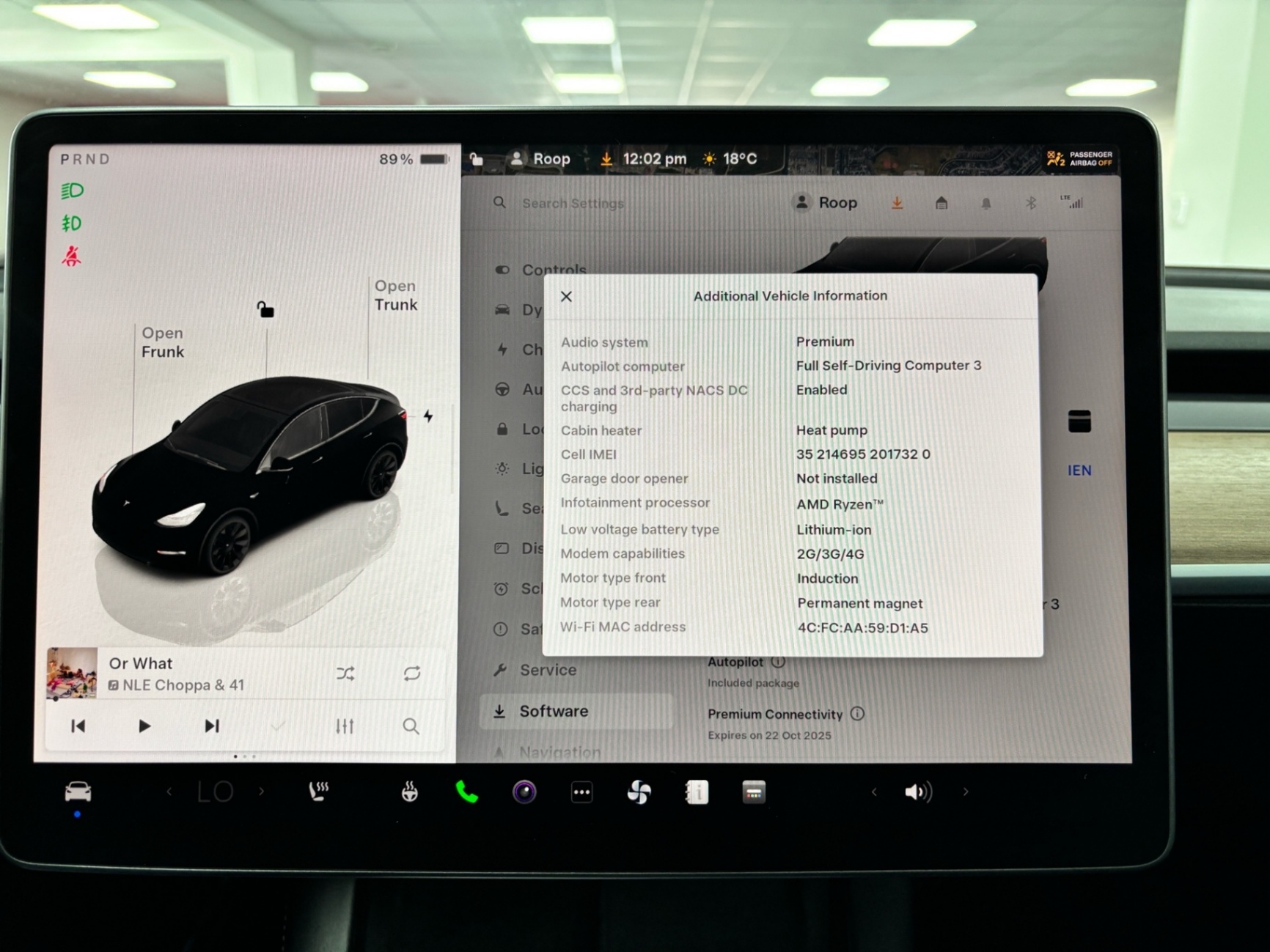This screenshot has width=1270, height=952.
Task: Tap the Safety warning sidebar icon
Action: pos(501,629)
